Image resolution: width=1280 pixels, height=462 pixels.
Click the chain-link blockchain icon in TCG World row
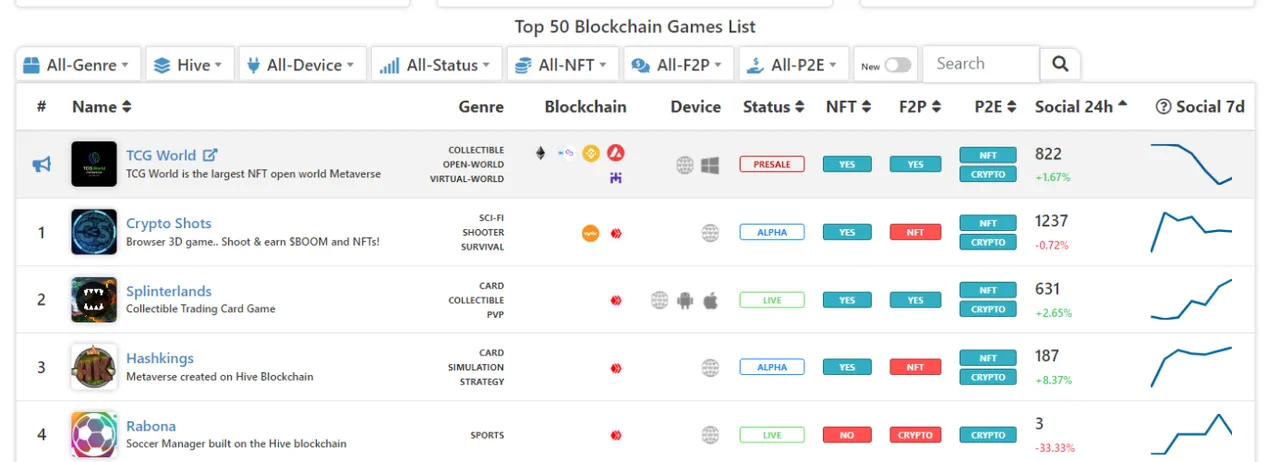click(566, 154)
